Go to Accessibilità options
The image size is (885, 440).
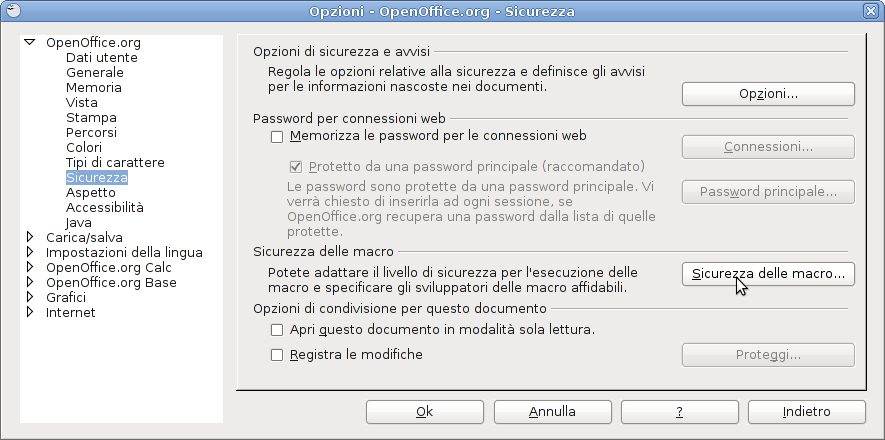(104, 207)
